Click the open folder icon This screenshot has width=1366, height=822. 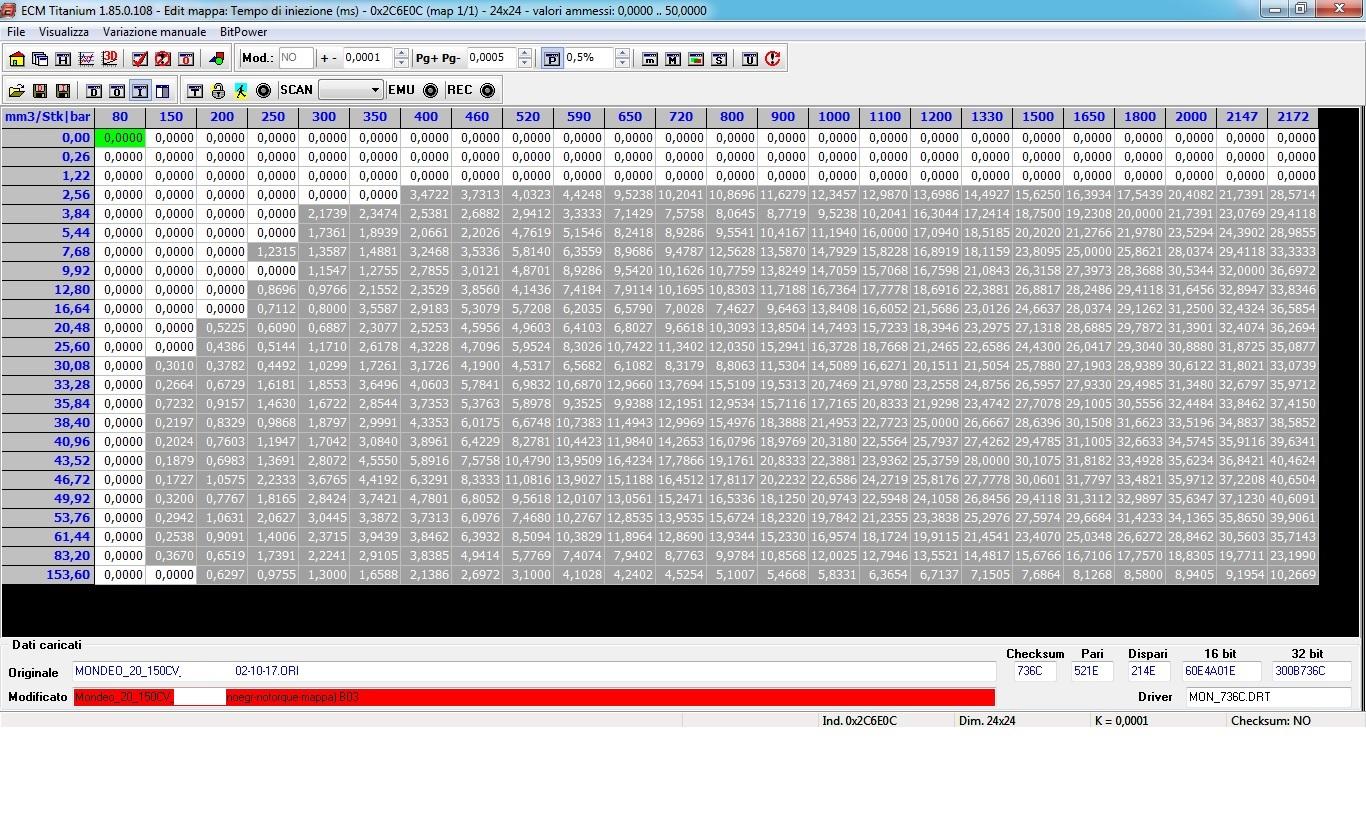(17, 91)
